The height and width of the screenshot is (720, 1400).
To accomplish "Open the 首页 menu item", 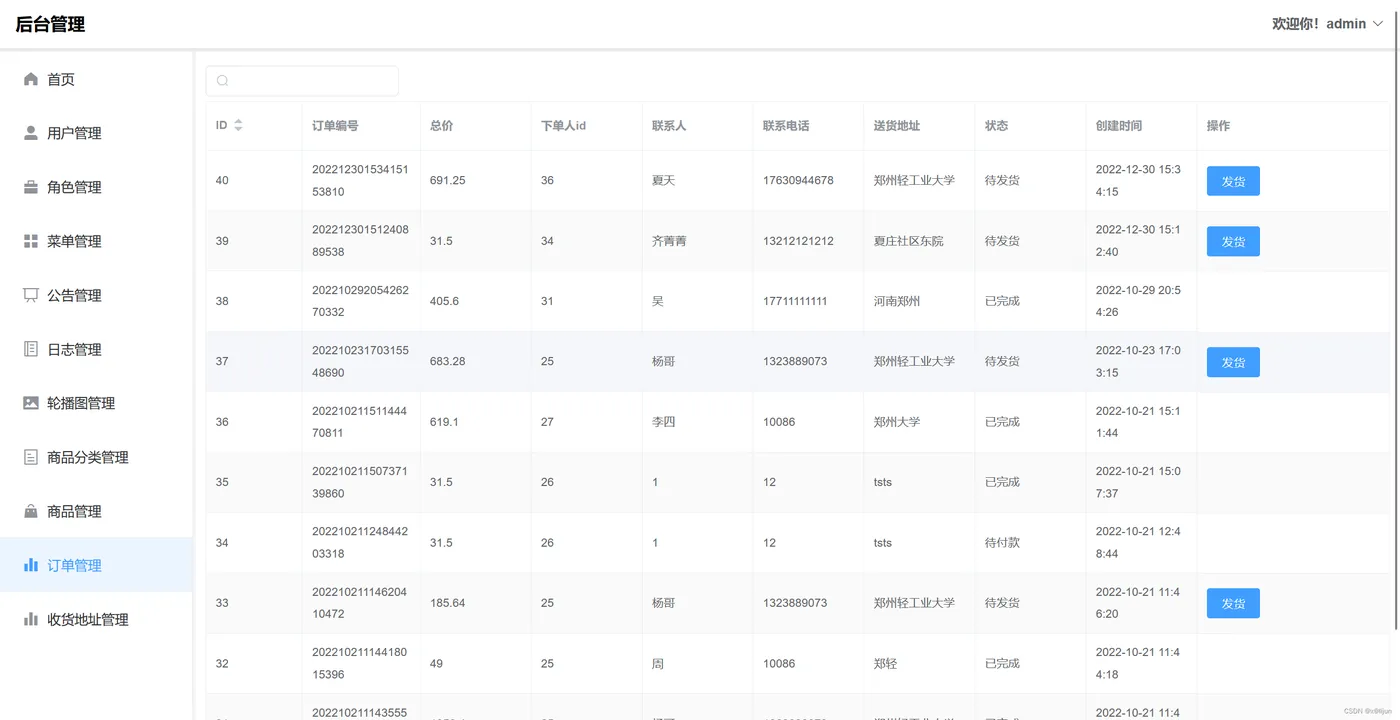I will click(96, 79).
